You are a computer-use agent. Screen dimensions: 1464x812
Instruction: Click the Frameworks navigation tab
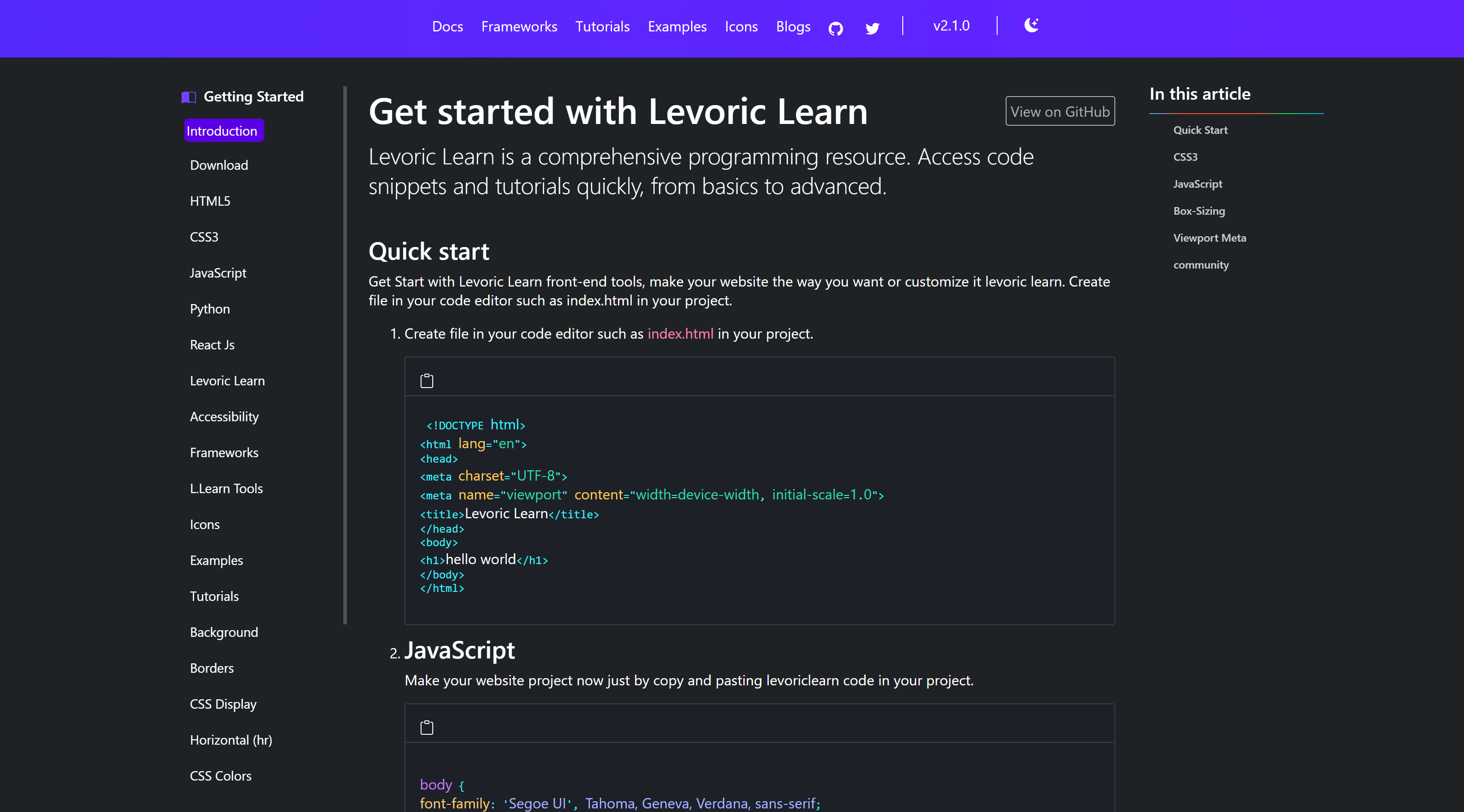[520, 26]
